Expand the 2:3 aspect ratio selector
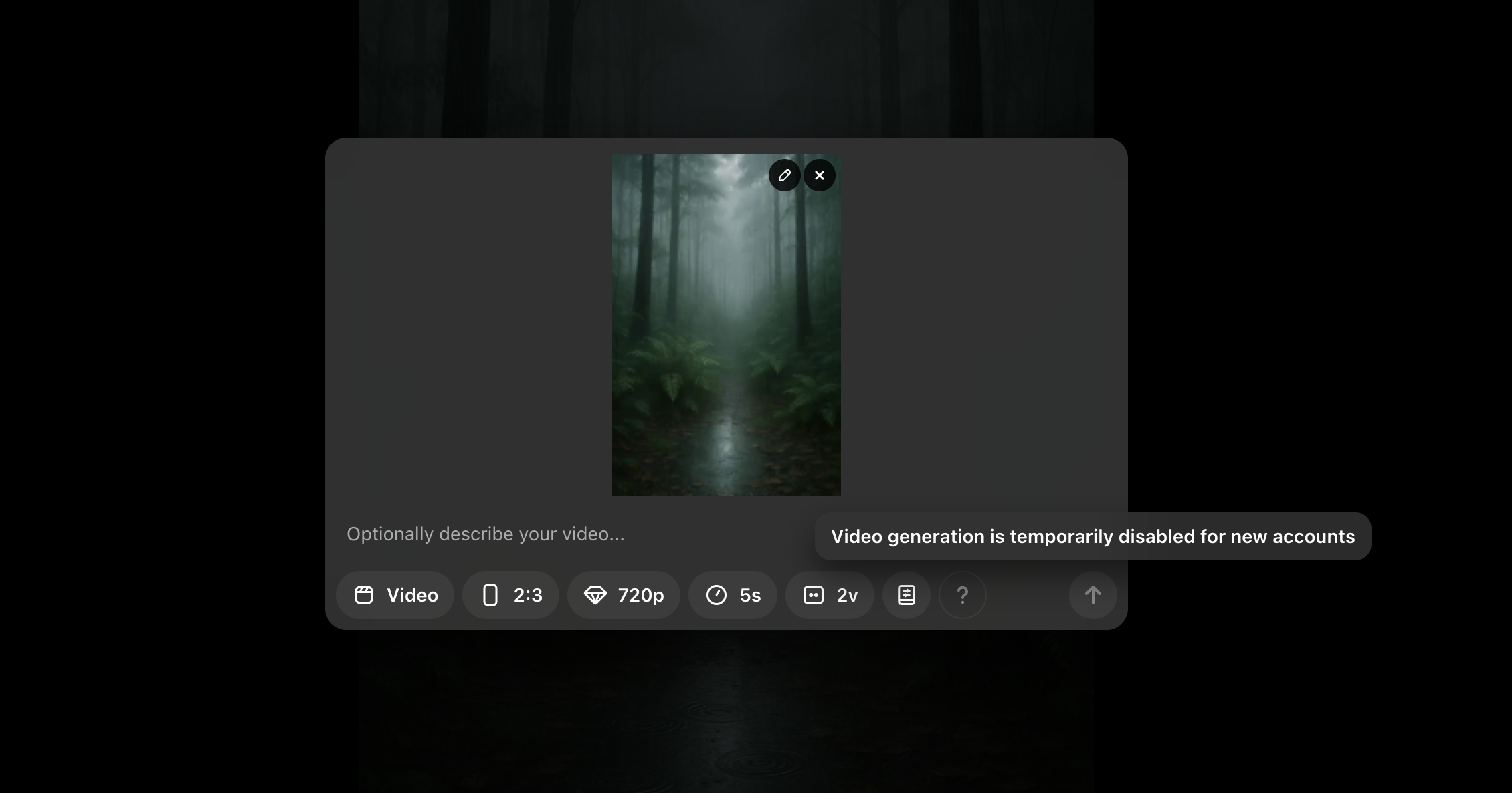Viewport: 1512px width, 793px height. click(528, 595)
